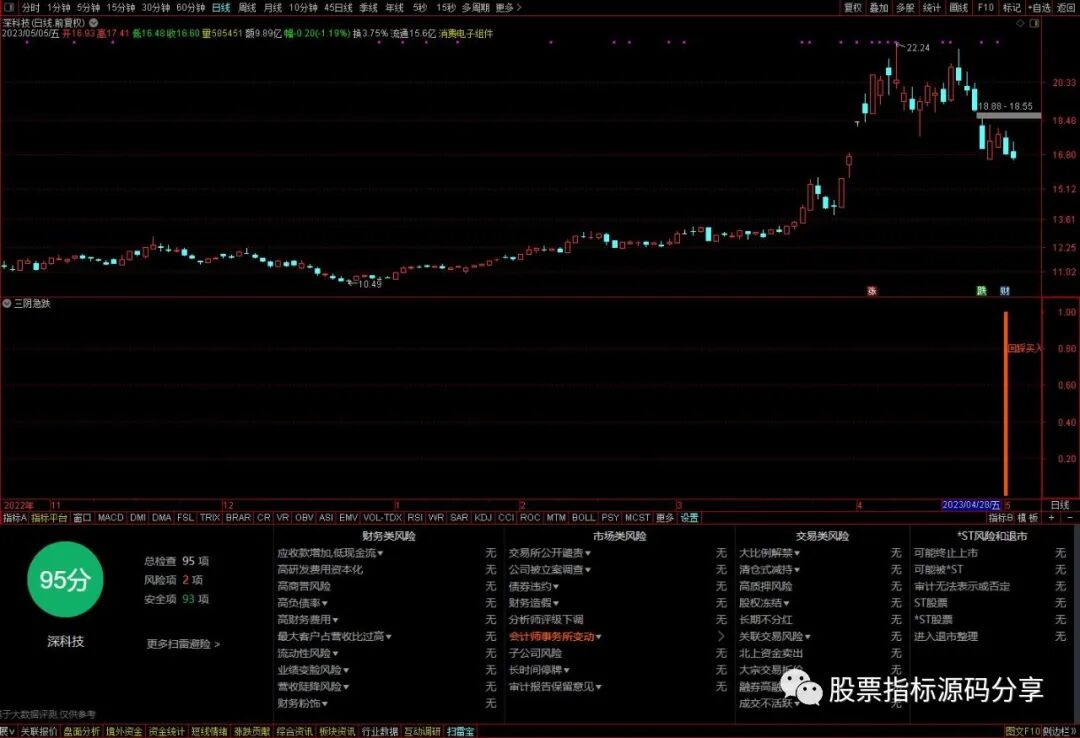Select 指标B at the right
Viewport: 1080px width, 738px height.
pyautogui.click(x=1001, y=517)
